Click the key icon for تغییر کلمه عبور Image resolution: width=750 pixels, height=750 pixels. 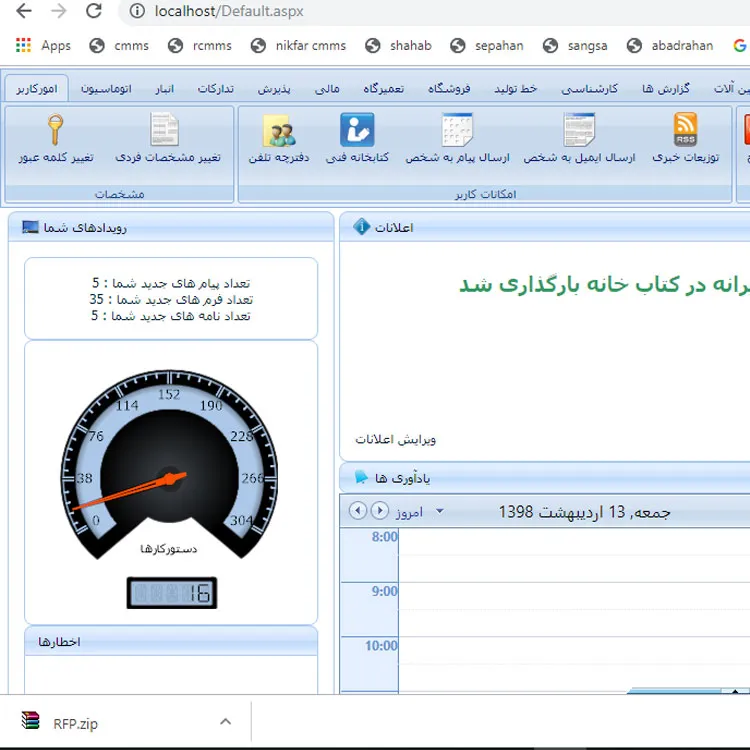point(55,130)
